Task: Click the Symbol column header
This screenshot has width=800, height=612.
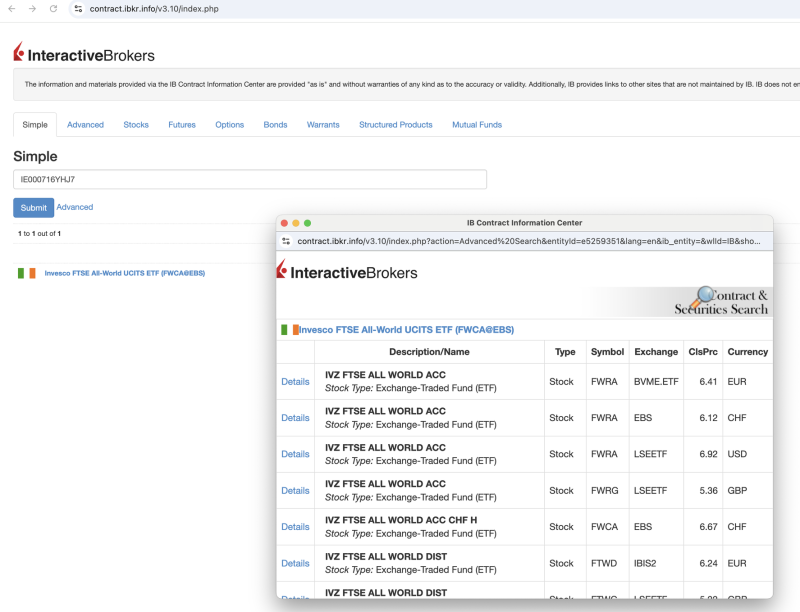Action: [x=607, y=352]
